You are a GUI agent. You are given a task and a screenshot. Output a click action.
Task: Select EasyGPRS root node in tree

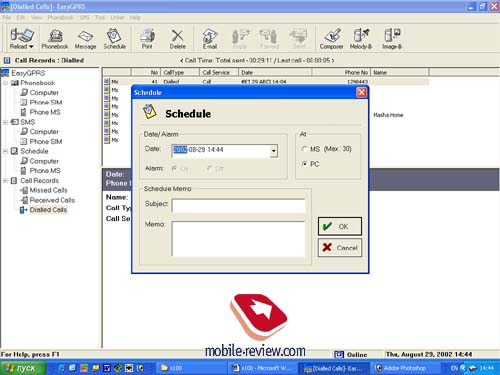pos(28,73)
